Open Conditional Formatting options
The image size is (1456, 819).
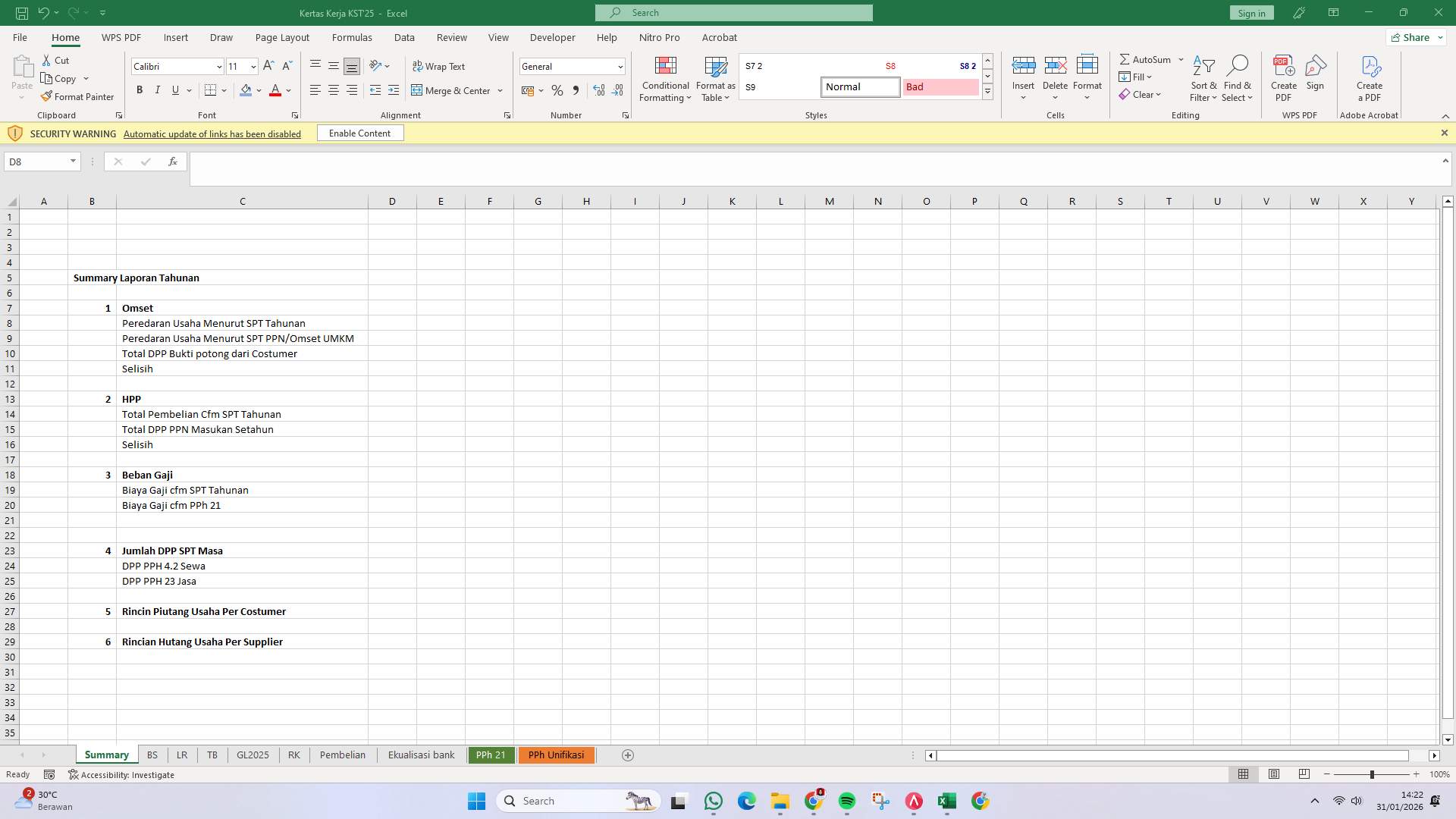[665, 79]
